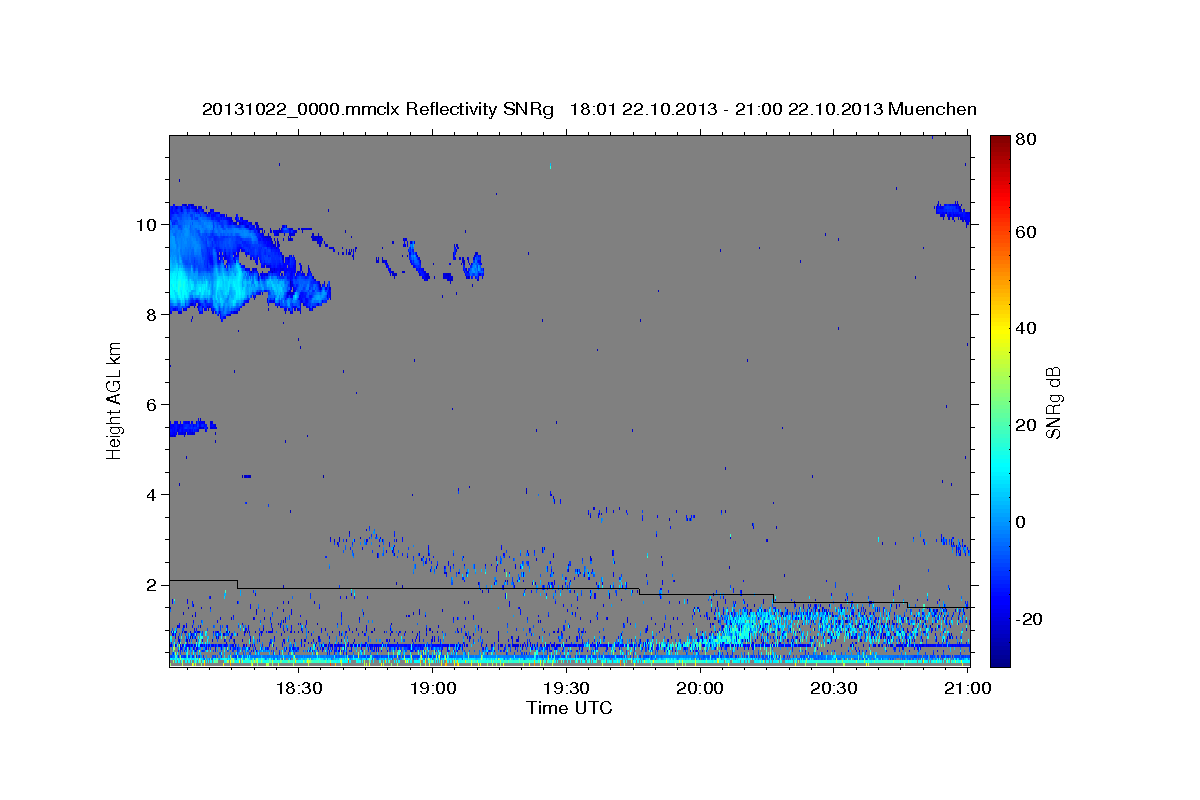Click the 19:30 time tick label
The height and width of the screenshot is (800, 1200).
(566, 689)
